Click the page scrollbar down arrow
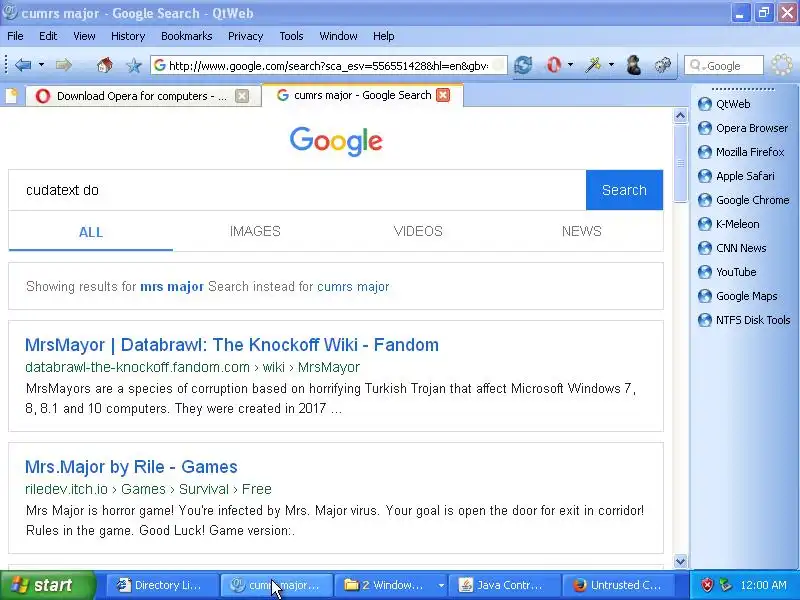Viewport: 800px width, 600px height. pos(680,561)
